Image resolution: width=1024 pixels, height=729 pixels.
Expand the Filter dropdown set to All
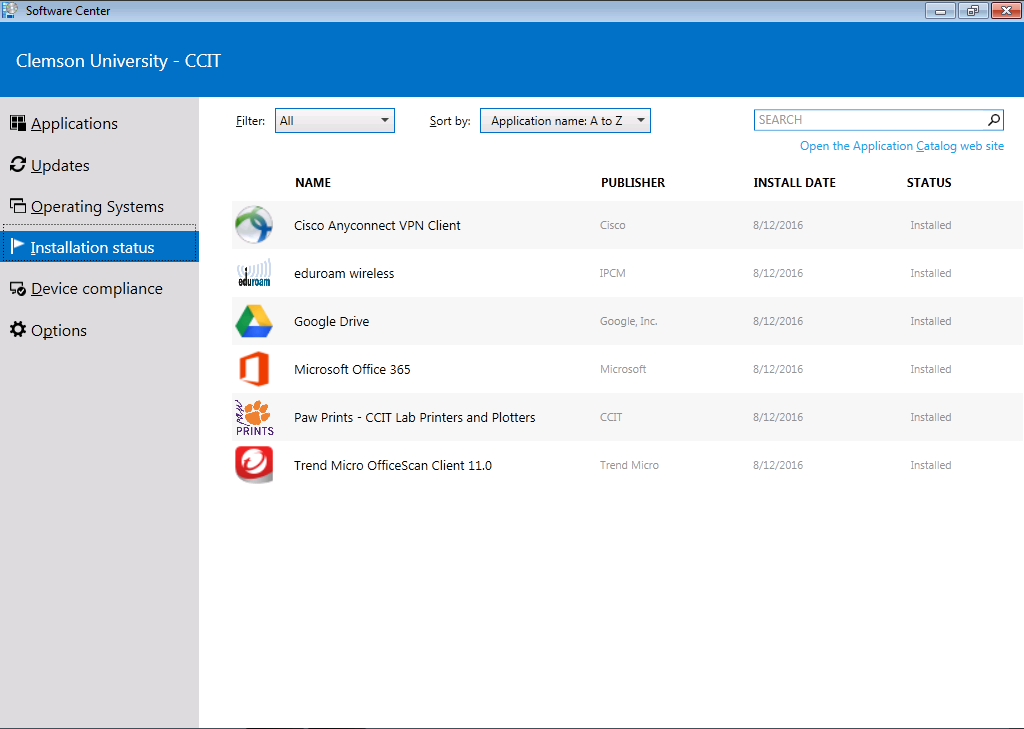coord(334,121)
